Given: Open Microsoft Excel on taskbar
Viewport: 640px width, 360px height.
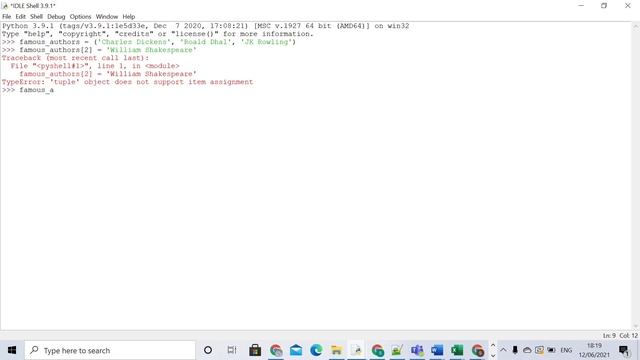Looking at the screenshot, I should click(x=457, y=350).
